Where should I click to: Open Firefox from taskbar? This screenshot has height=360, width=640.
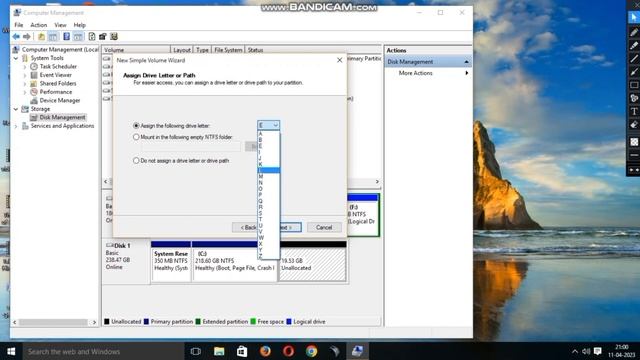click(x=265, y=351)
